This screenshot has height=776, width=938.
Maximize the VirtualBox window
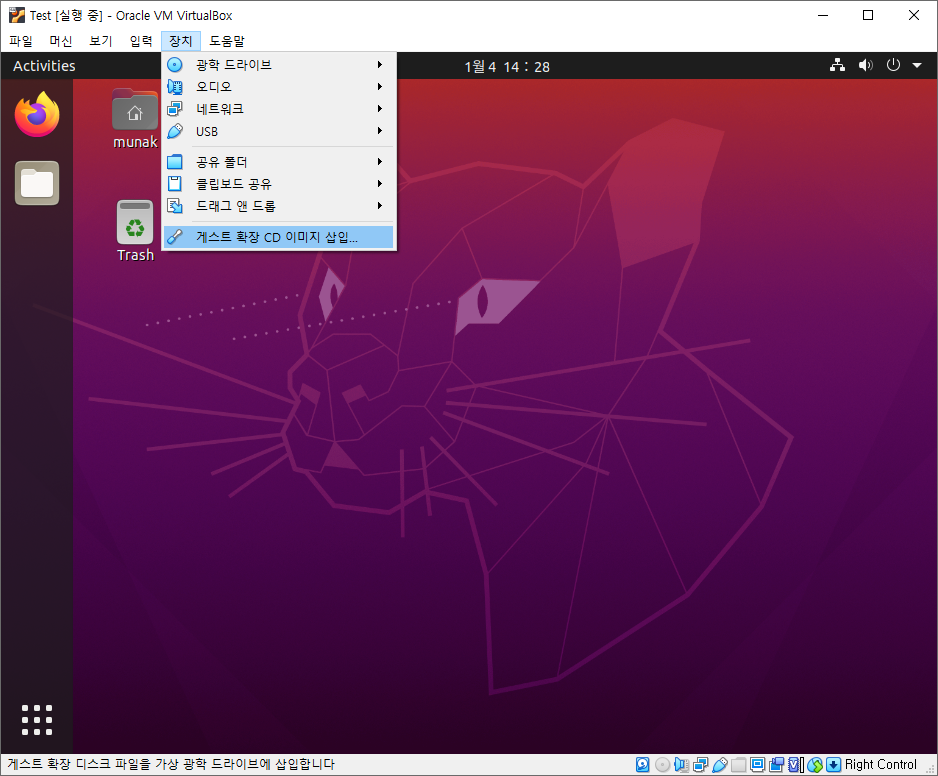coord(868,16)
